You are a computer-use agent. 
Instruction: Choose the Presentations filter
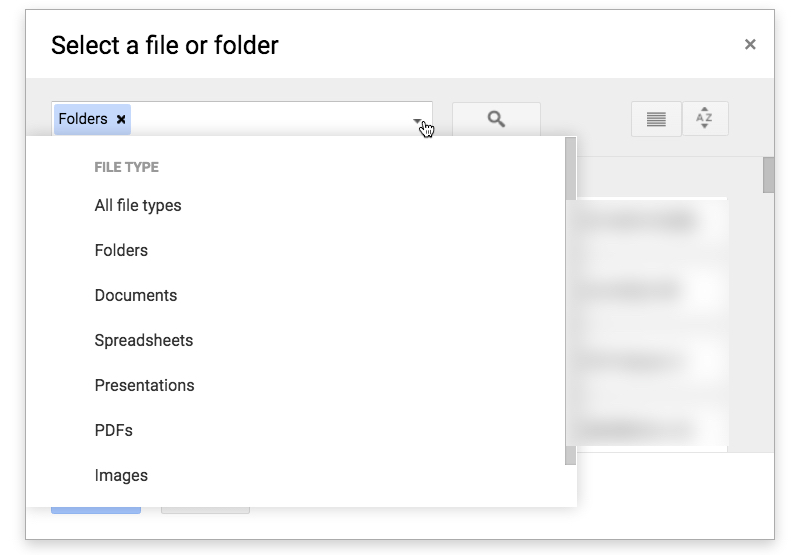[x=145, y=385]
